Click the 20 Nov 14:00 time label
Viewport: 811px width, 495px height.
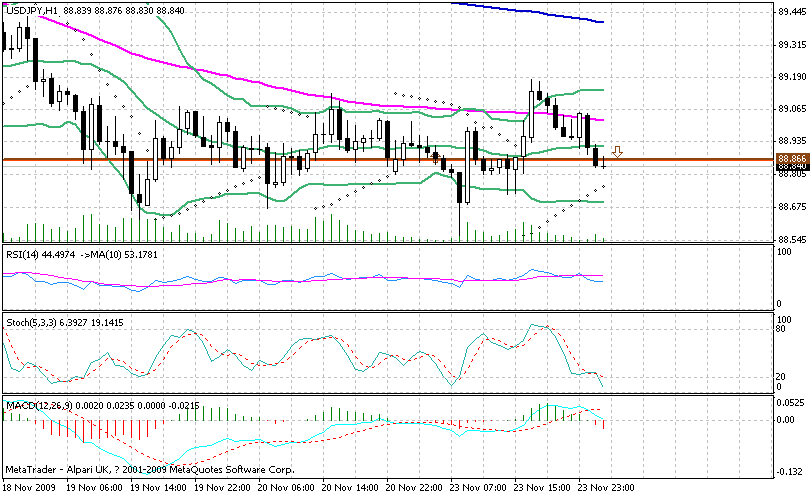point(350,488)
